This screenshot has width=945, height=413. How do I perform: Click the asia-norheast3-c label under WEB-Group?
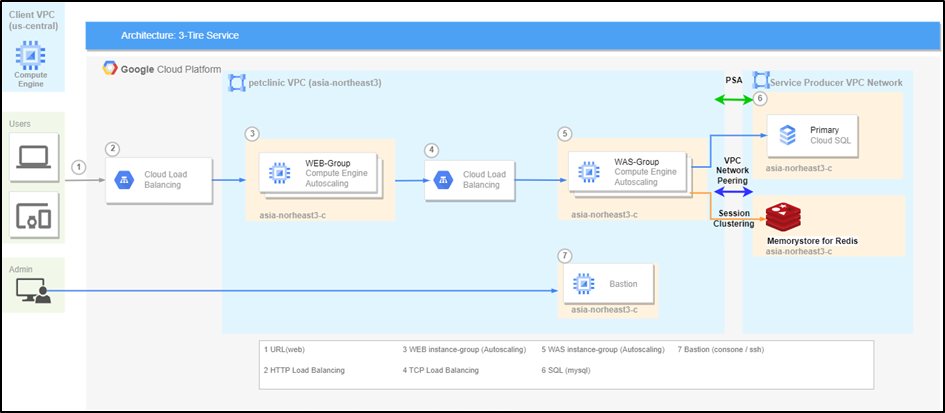tap(292, 214)
